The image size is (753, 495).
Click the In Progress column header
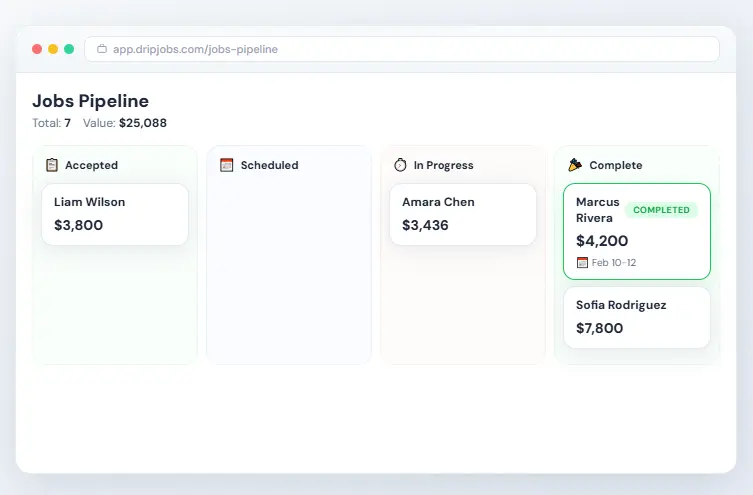click(443, 165)
